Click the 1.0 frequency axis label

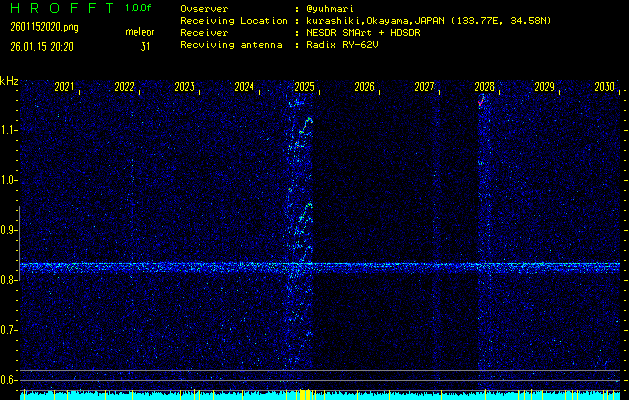[x=9, y=180]
